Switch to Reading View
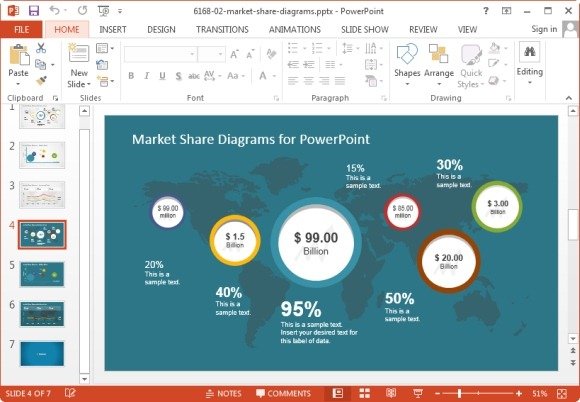The width and height of the screenshot is (580, 402). coord(391,393)
